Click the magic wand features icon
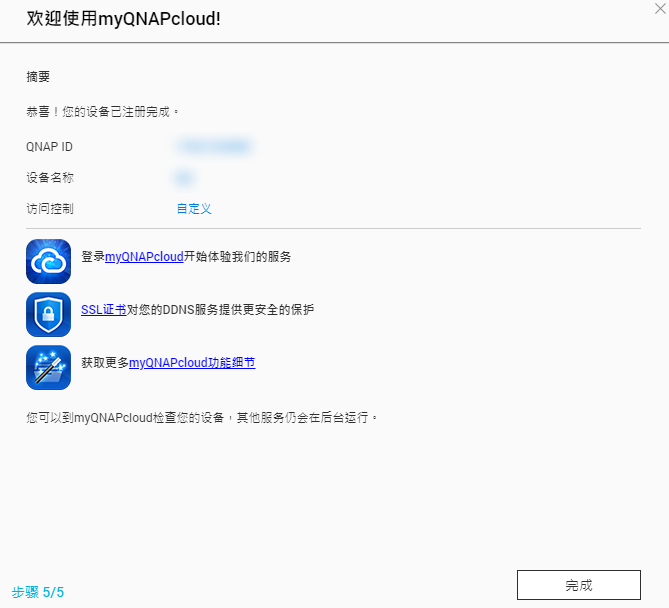The width and height of the screenshot is (669, 608). click(48, 367)
